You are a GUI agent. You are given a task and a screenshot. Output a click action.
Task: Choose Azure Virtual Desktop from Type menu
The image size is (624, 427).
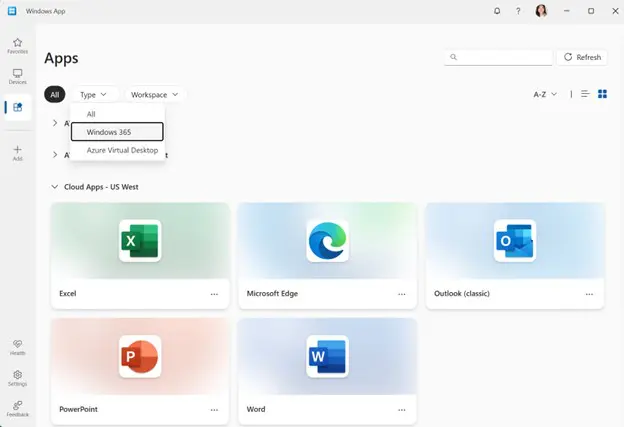click(x=122, y=150)
